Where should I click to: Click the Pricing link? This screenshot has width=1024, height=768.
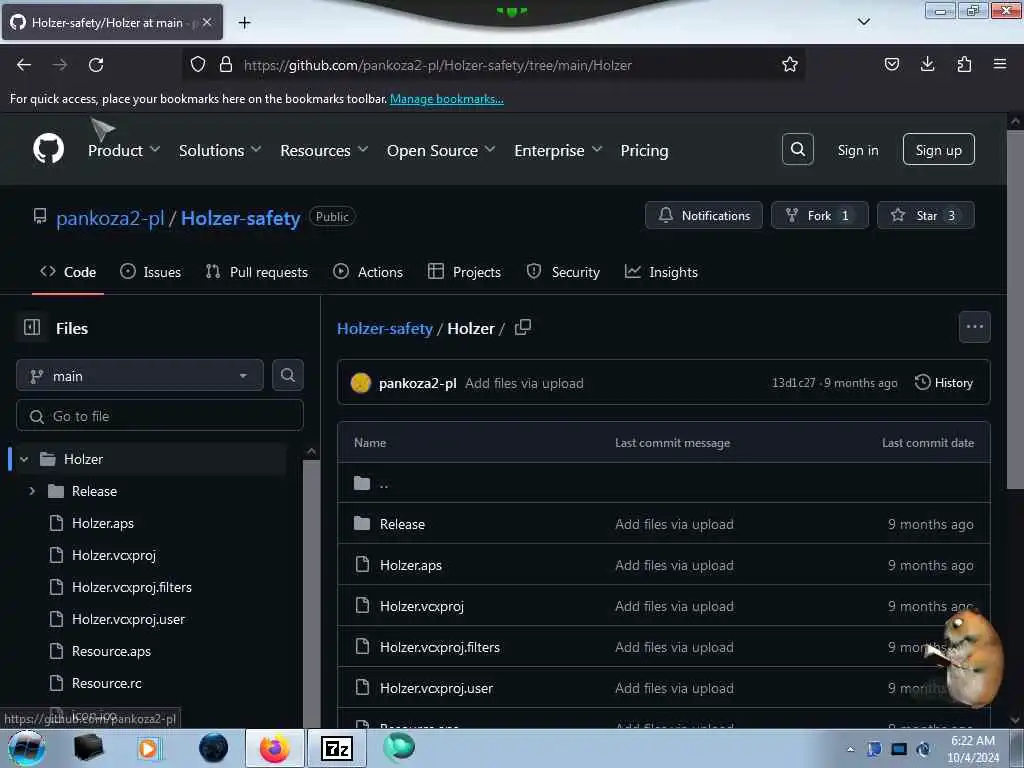point(644,150)
